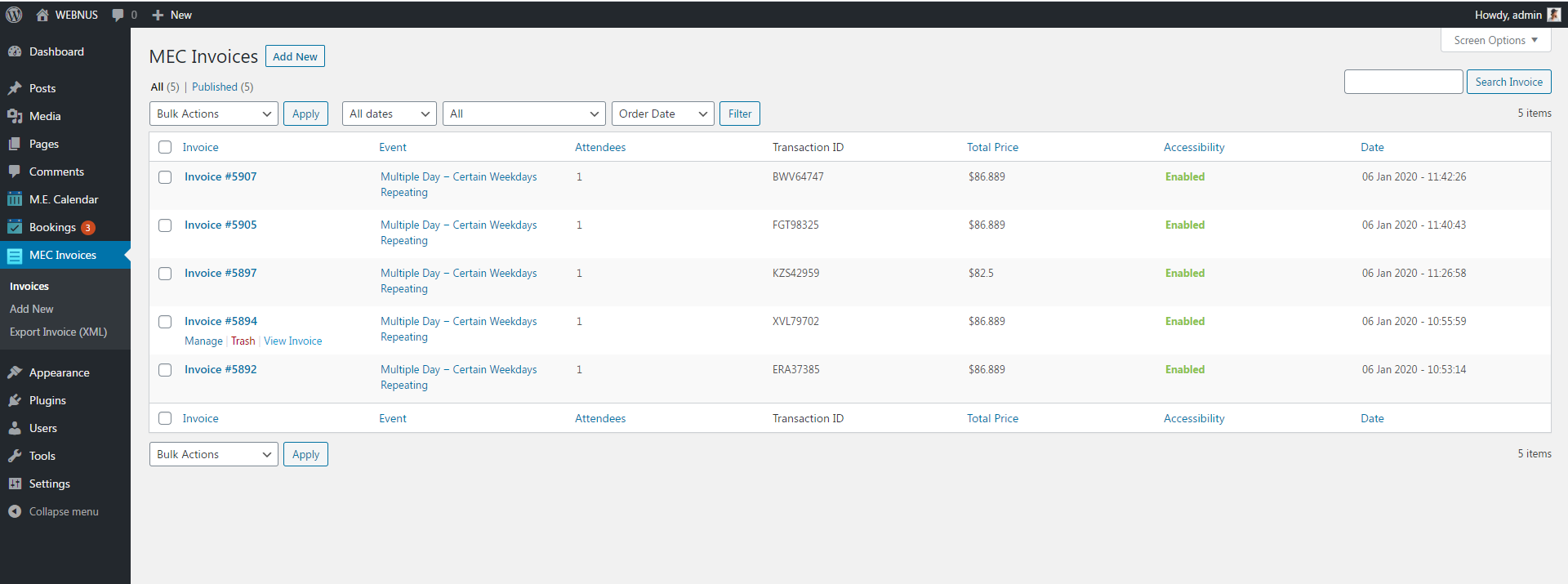The width and height of the screenshot is (1568, 584).
Task: Click the Add New button beside title
Action: (x=295, y=56)
